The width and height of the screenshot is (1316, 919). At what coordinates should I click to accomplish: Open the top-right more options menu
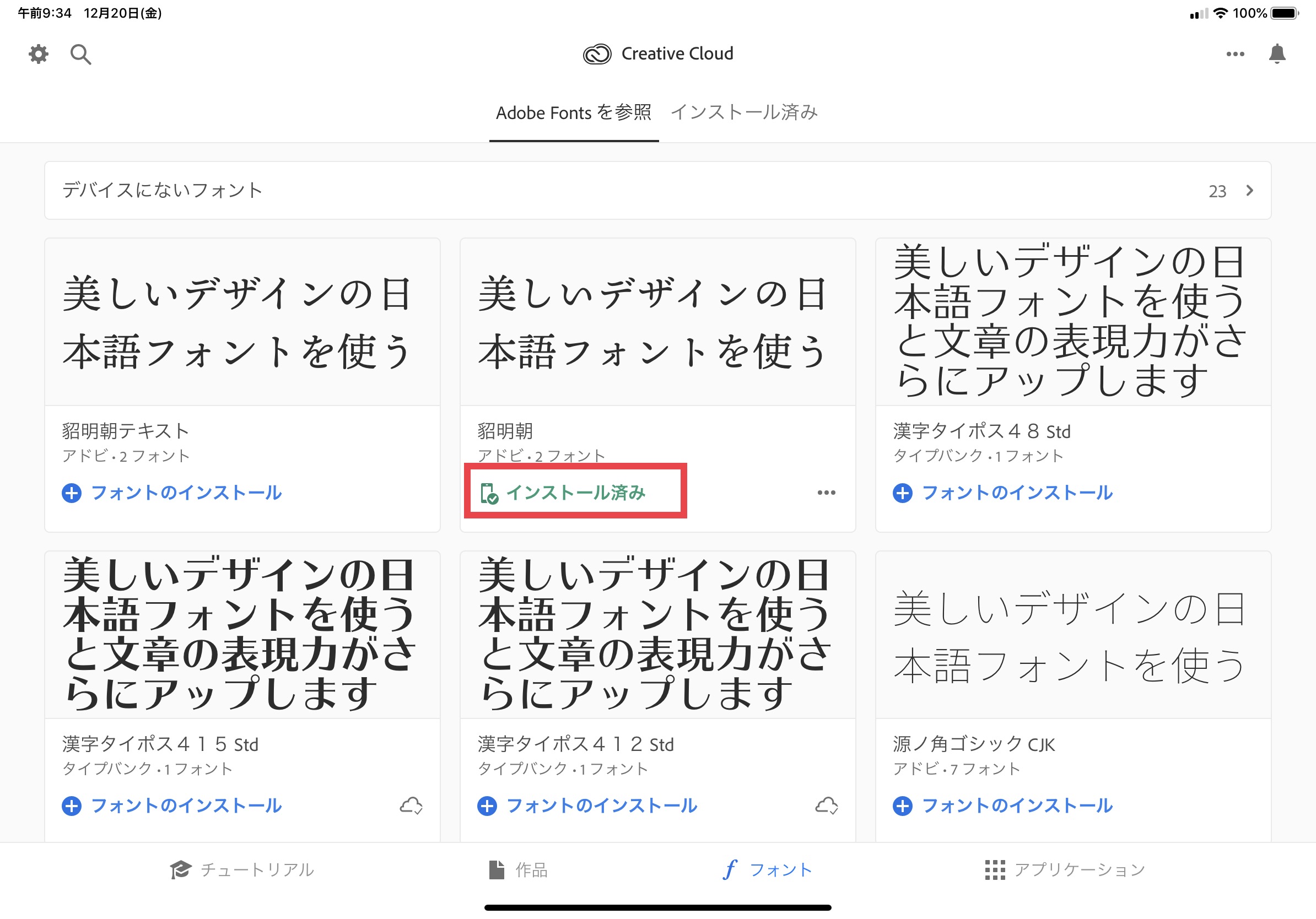(1235, 54)
